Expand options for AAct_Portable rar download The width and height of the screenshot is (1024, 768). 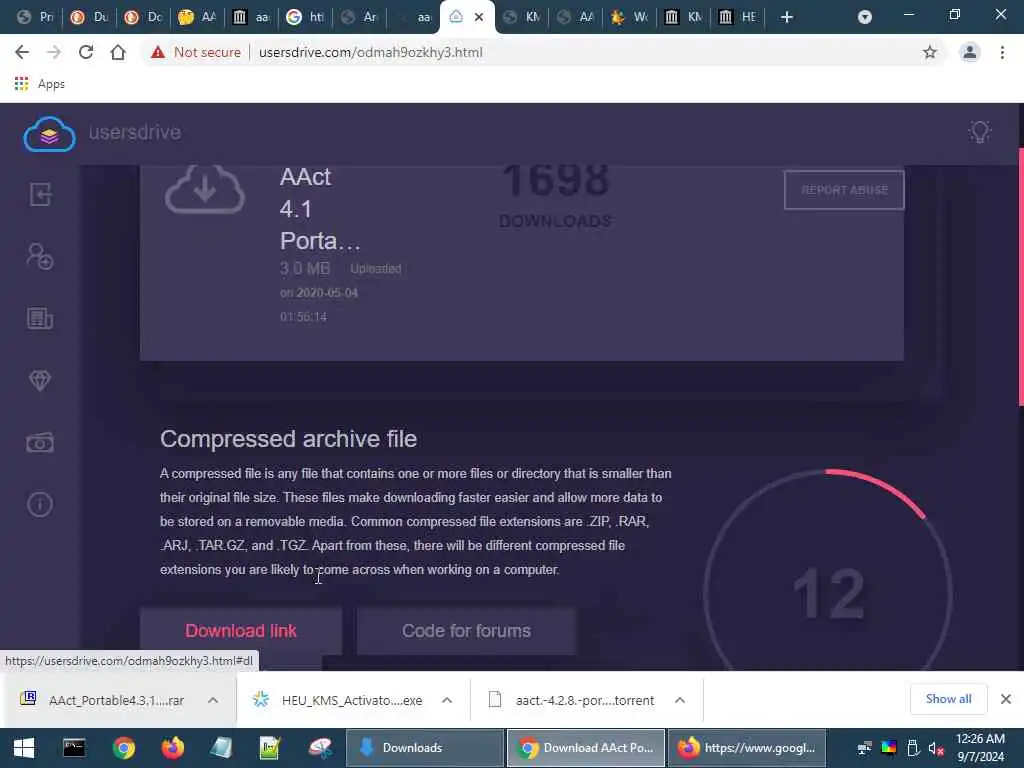(213, 700)
